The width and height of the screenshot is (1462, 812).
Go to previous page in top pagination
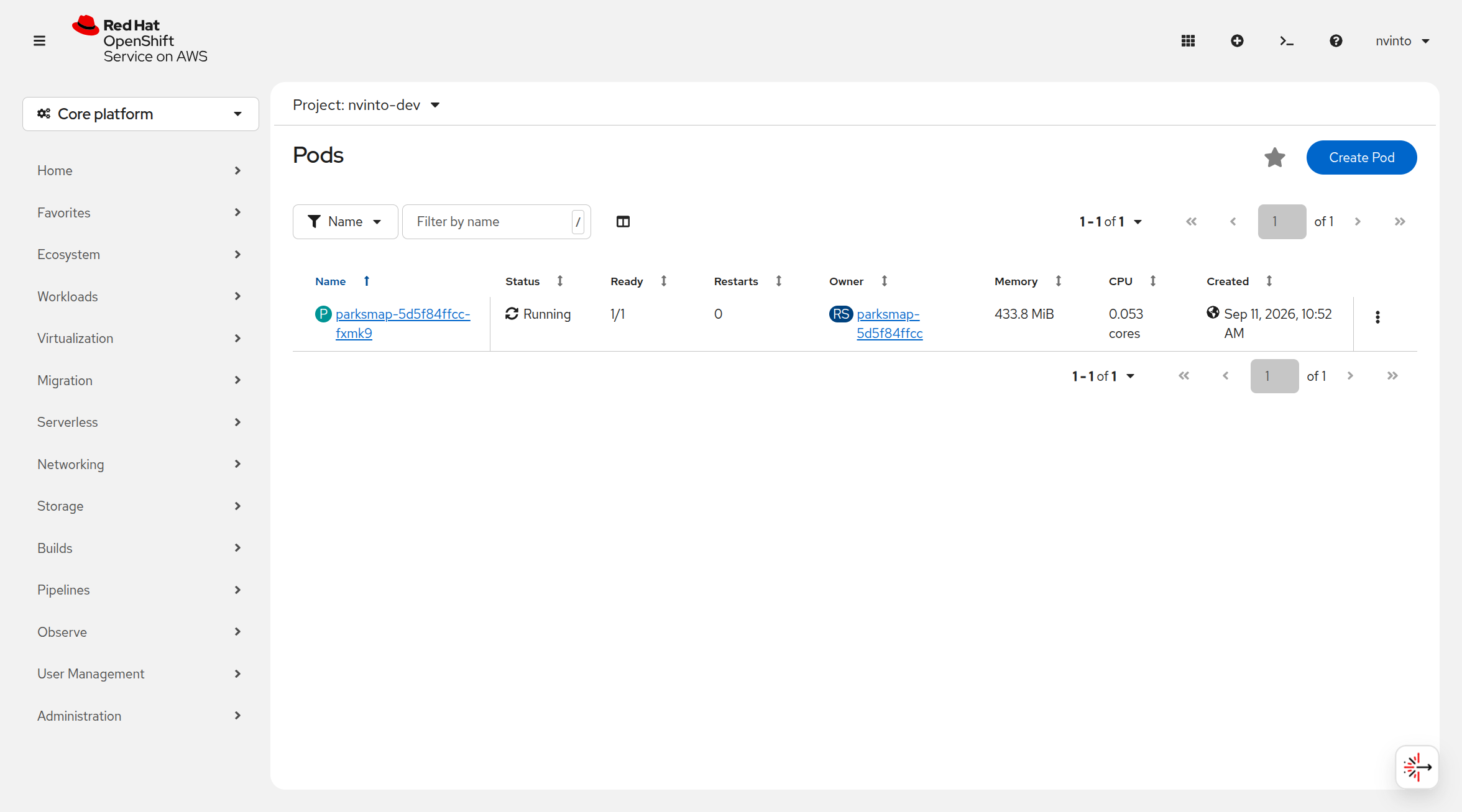(1233, 222)
